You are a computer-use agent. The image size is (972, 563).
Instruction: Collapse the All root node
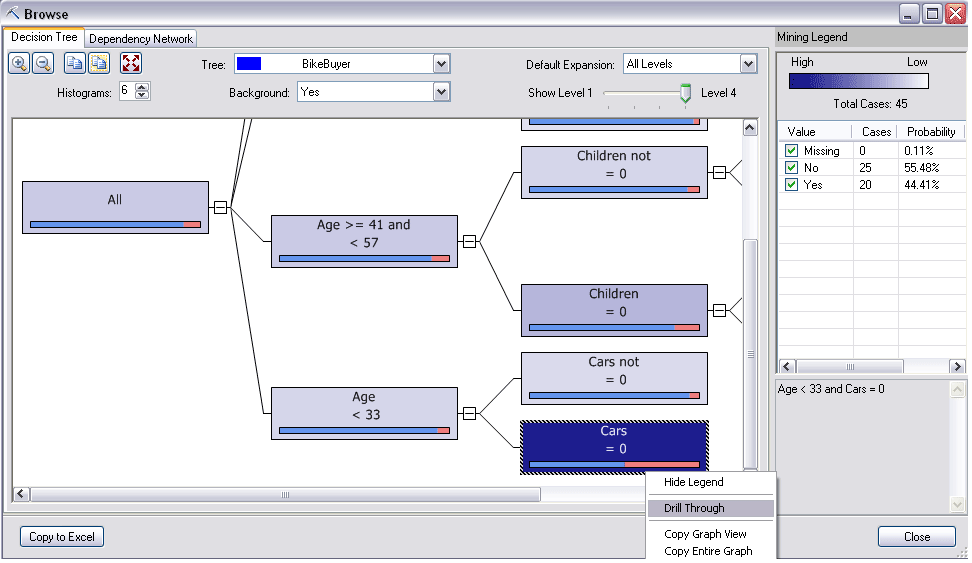coord(220,208)
